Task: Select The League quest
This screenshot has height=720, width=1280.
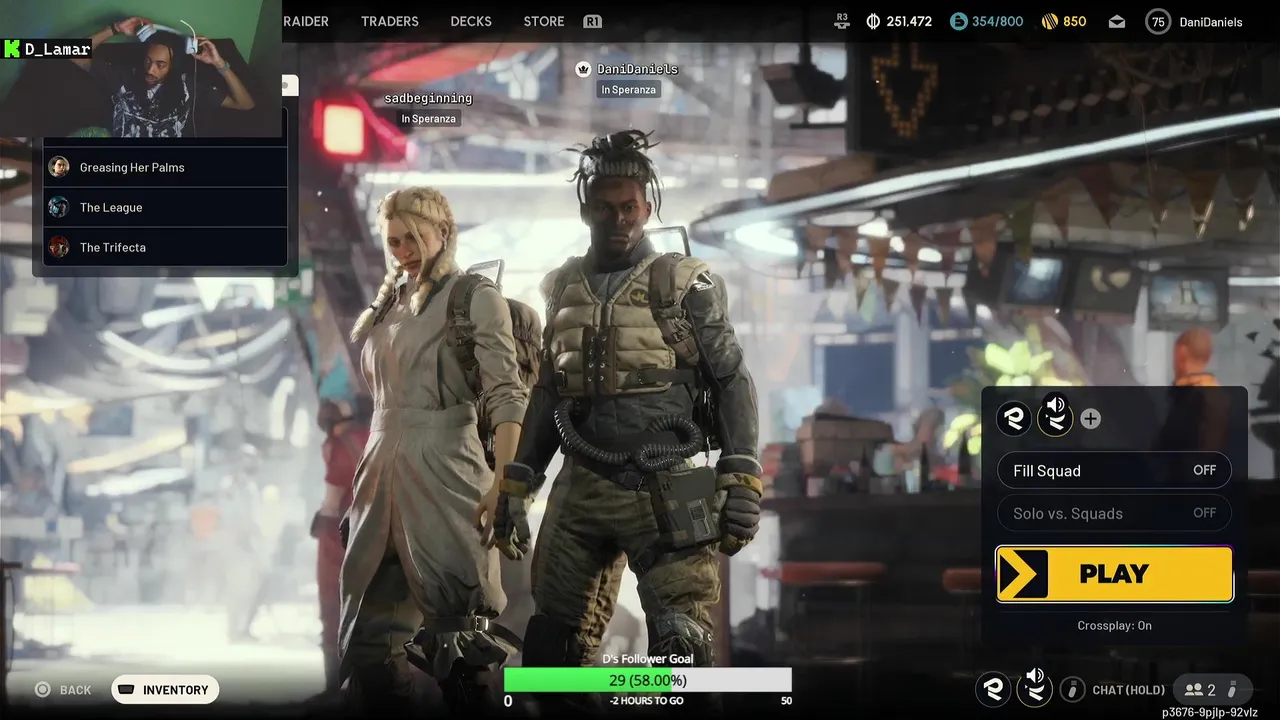Action: (x=165, y=207)
